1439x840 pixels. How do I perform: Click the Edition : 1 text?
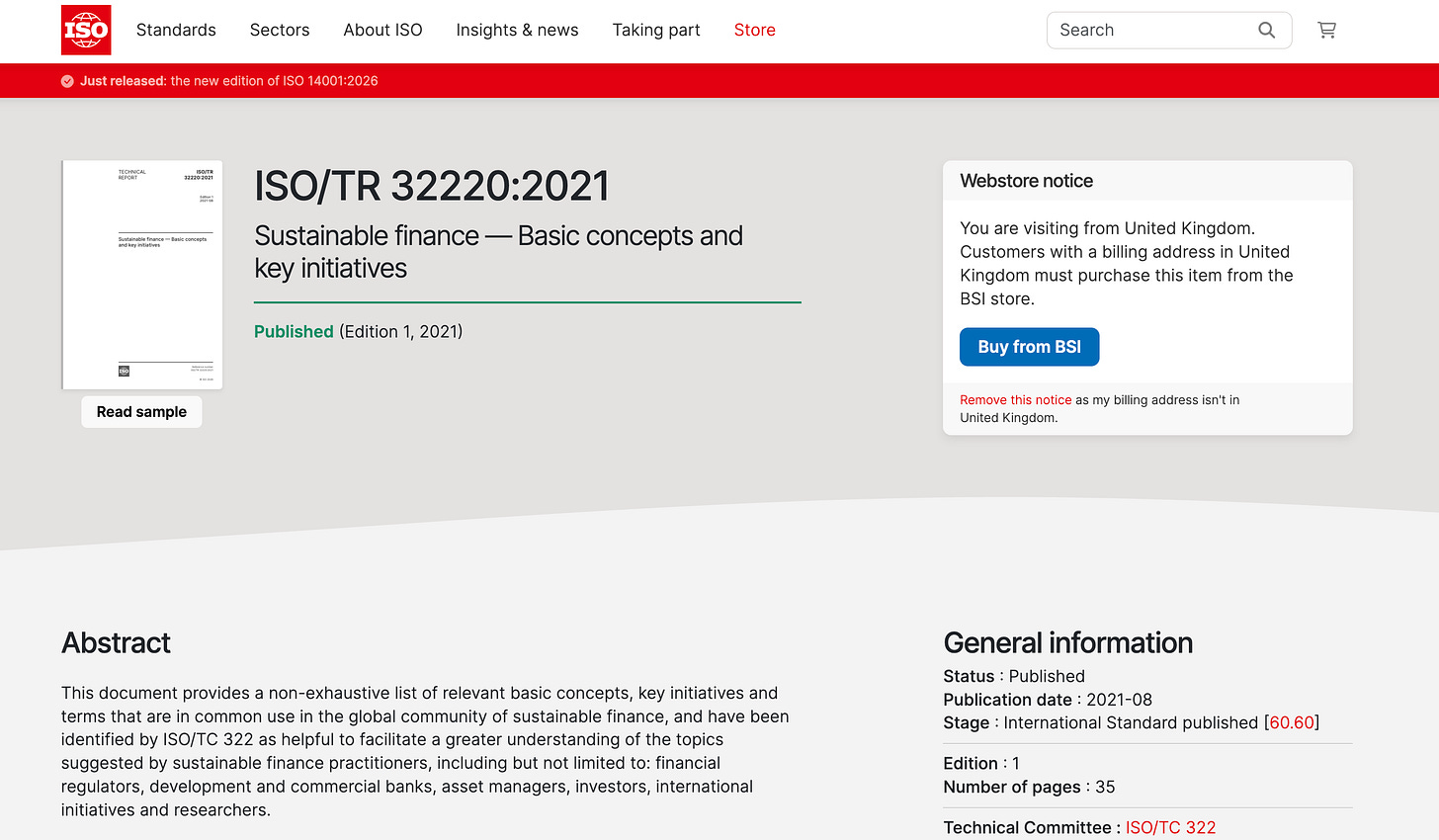[x=981, y=764]
